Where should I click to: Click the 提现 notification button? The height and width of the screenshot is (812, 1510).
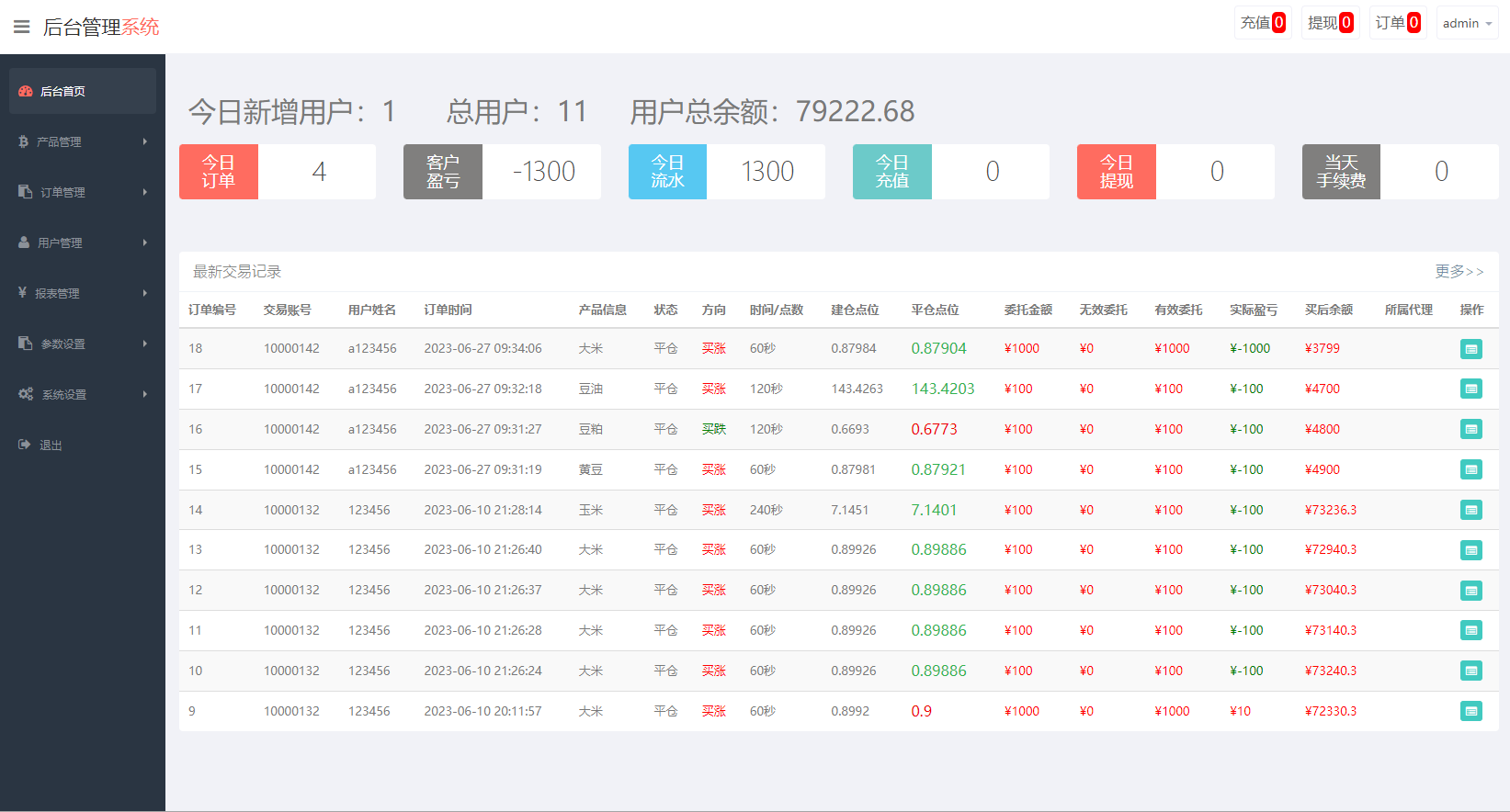(x=1330, y=23)
